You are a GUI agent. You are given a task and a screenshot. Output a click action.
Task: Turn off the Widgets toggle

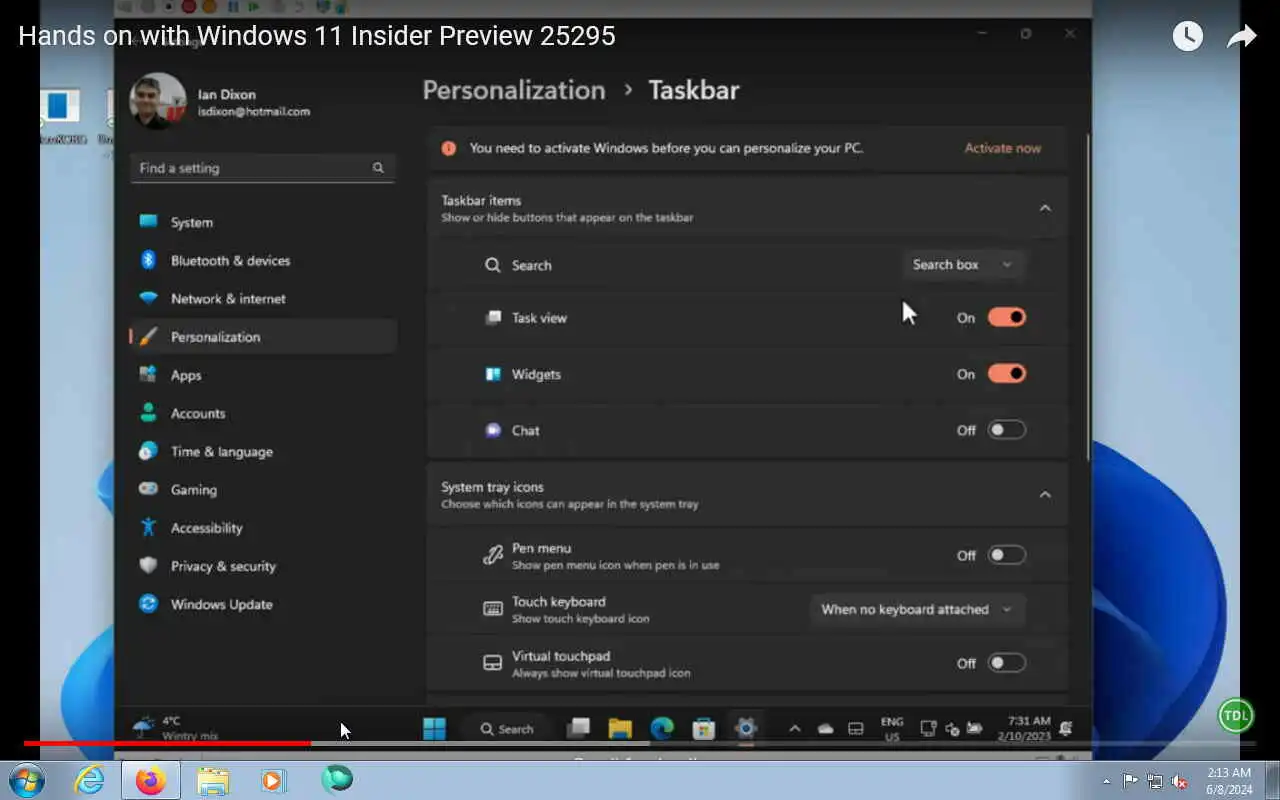tap(1007, 374)
